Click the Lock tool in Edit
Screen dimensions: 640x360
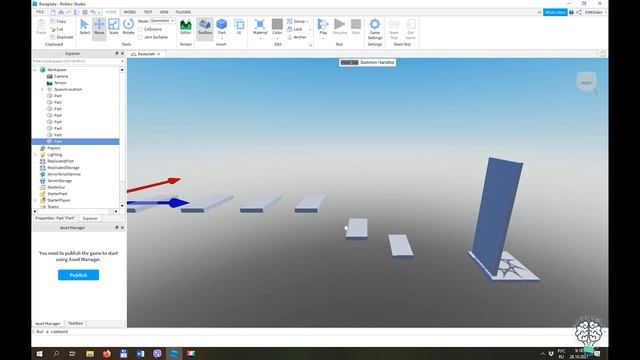[295, 29]
